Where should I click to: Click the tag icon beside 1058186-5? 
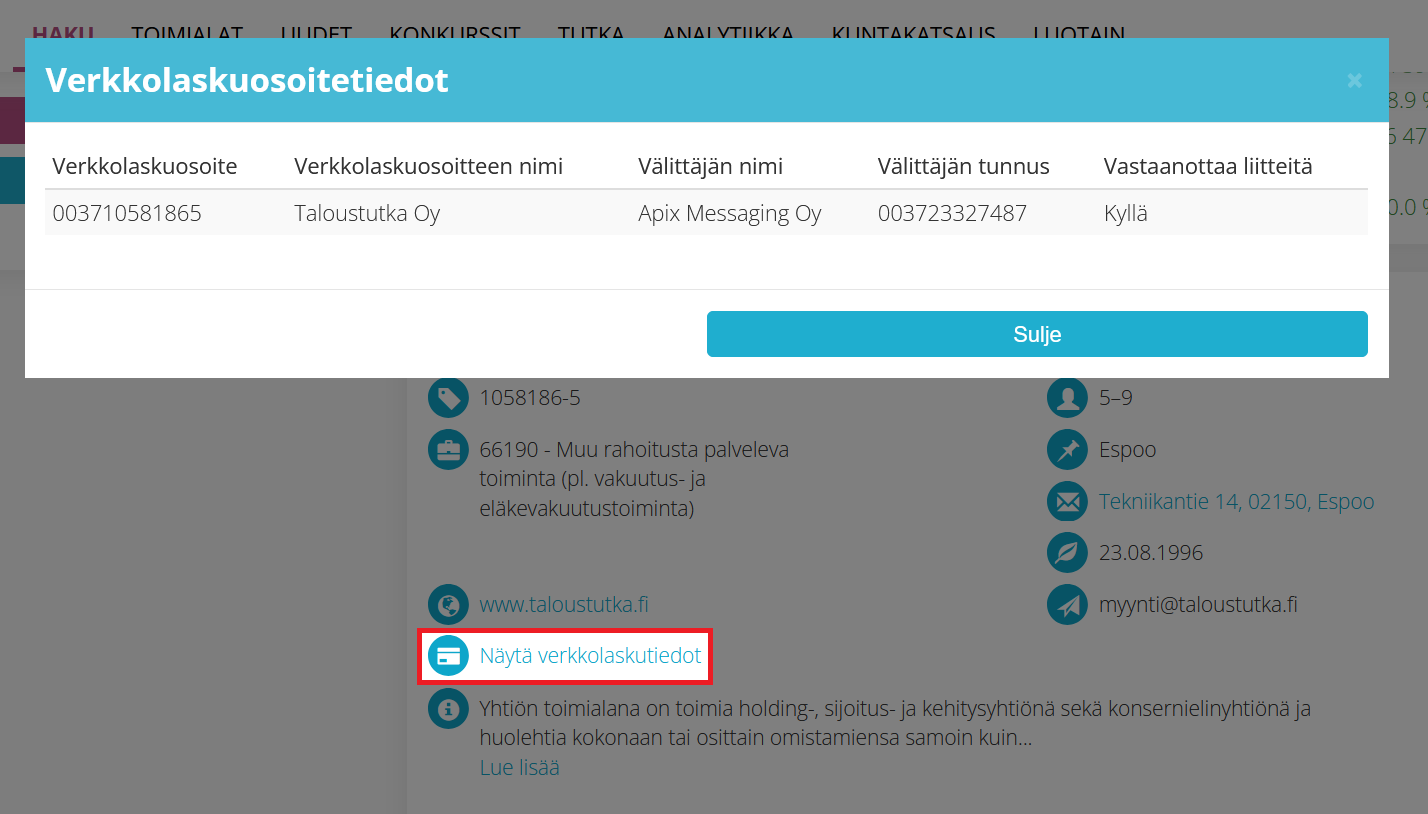(x=448, y=398)
